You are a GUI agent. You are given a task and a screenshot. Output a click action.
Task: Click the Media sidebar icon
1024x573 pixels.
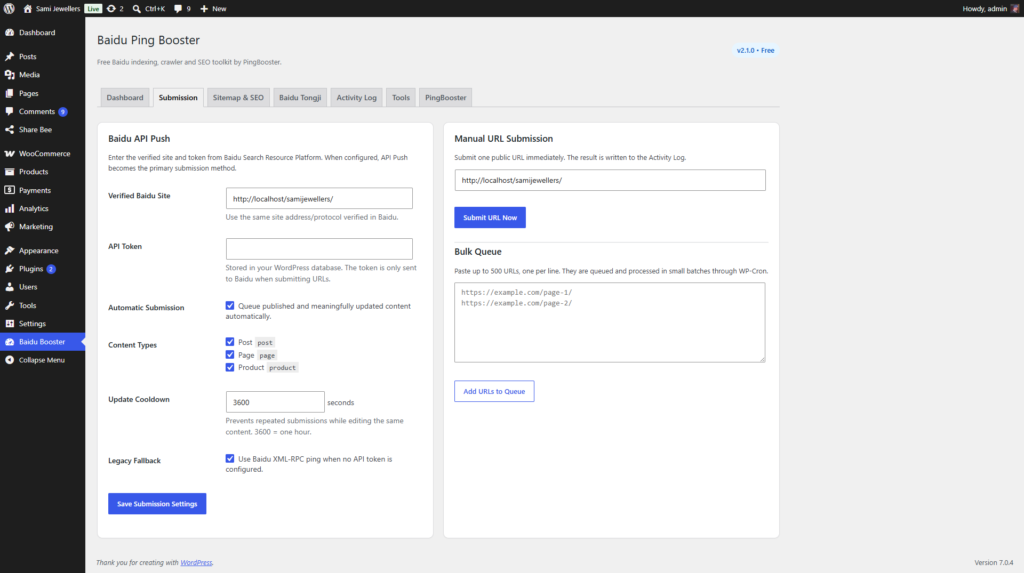coord(10,74)
